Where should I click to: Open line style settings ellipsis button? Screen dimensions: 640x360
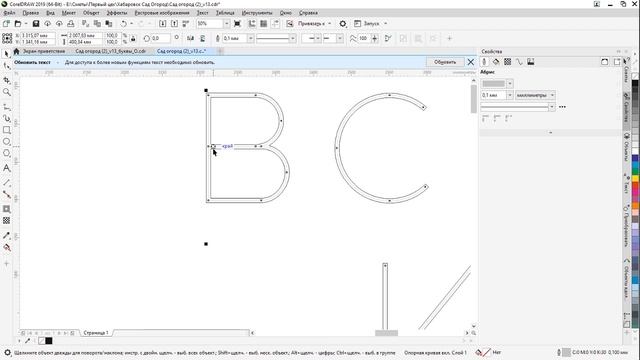562,107
